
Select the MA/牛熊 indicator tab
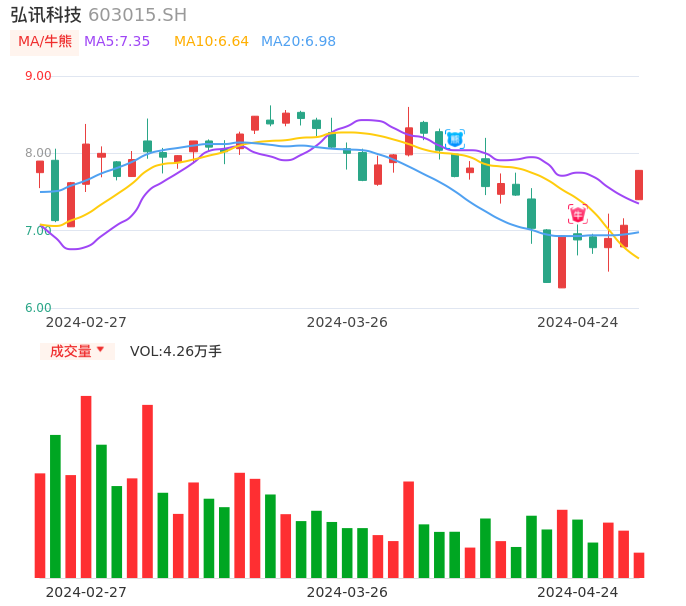click(45, 41)
